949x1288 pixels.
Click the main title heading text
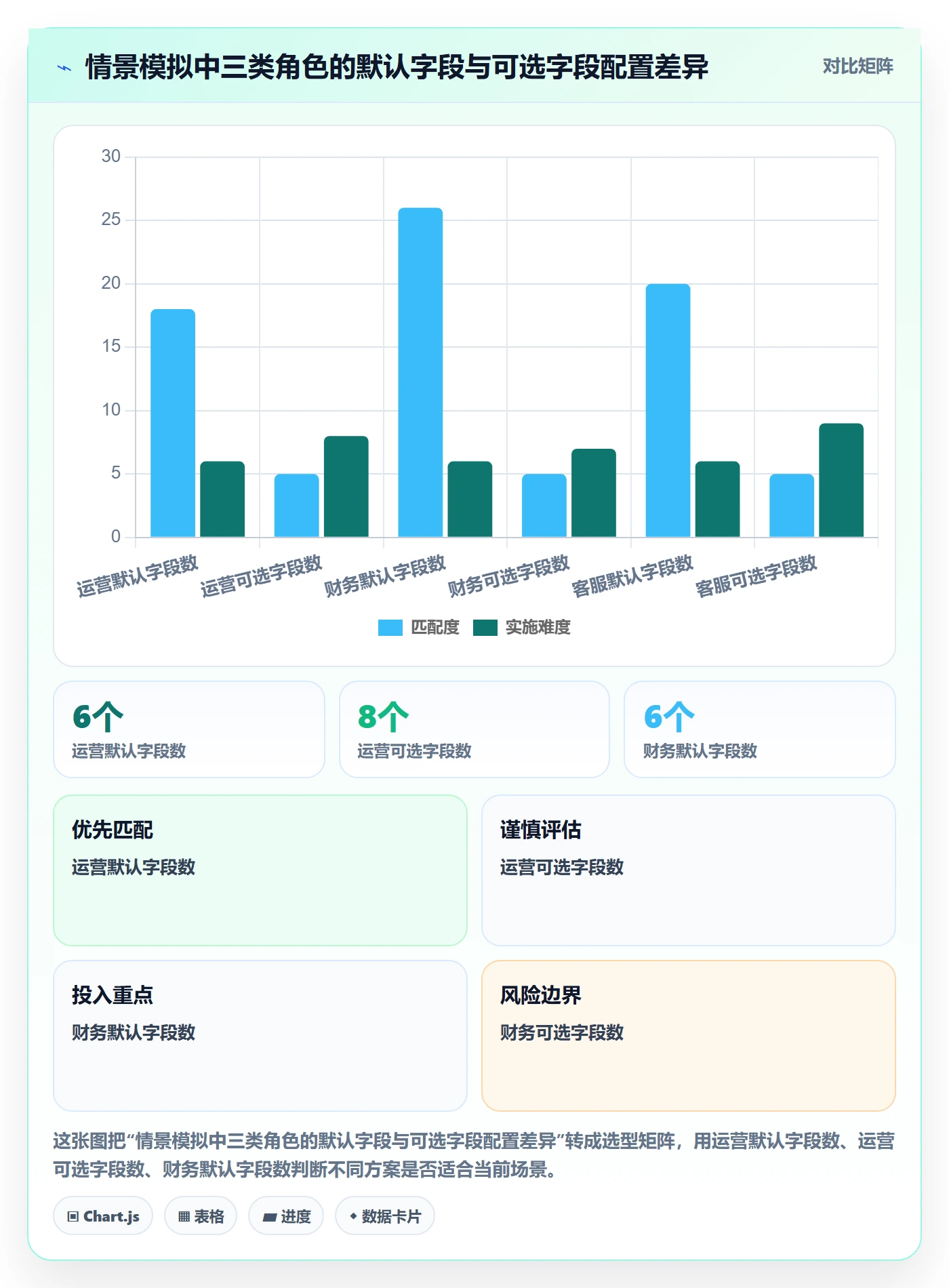(397, 67)
